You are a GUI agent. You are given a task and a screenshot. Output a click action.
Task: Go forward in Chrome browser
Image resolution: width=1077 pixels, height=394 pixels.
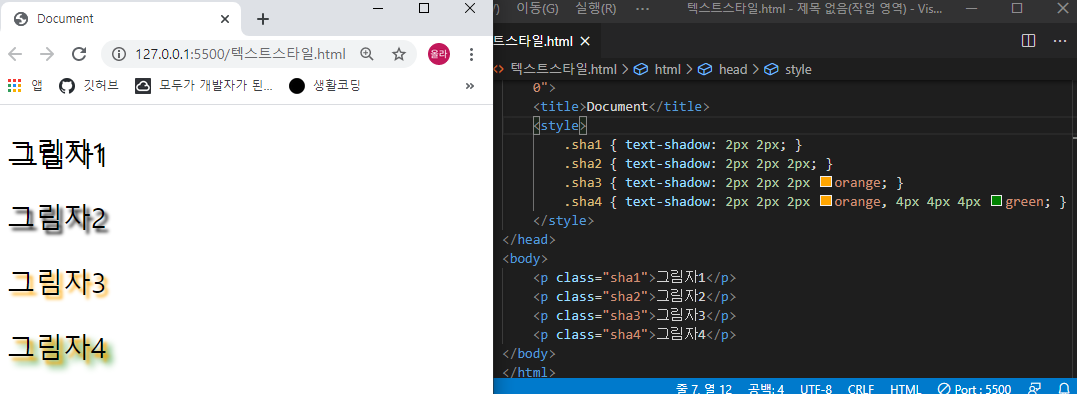tap(47, 54)
